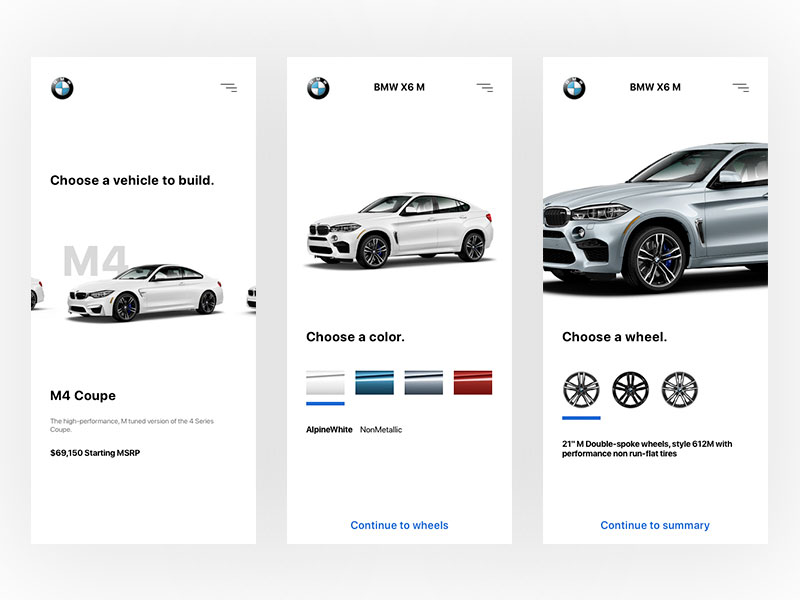
Task: Click the large grey M4 watermark text
Action: click(95, 261)
